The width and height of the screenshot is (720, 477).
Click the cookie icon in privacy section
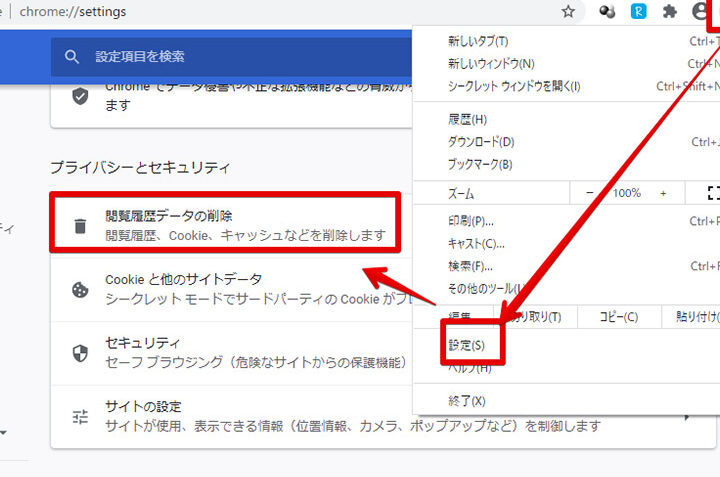[x=80, y=289]
